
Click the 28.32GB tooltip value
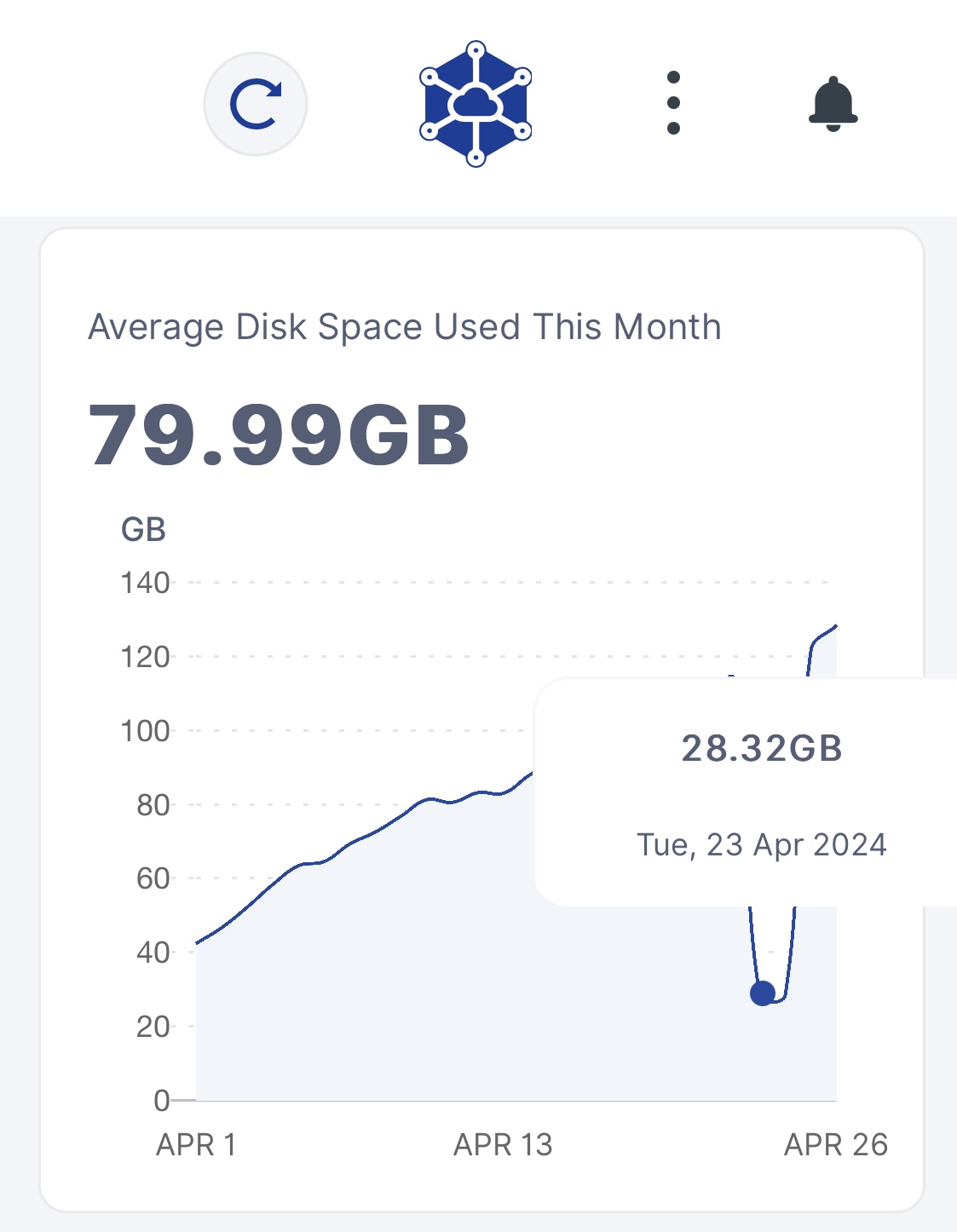click(x=762, y=749)
